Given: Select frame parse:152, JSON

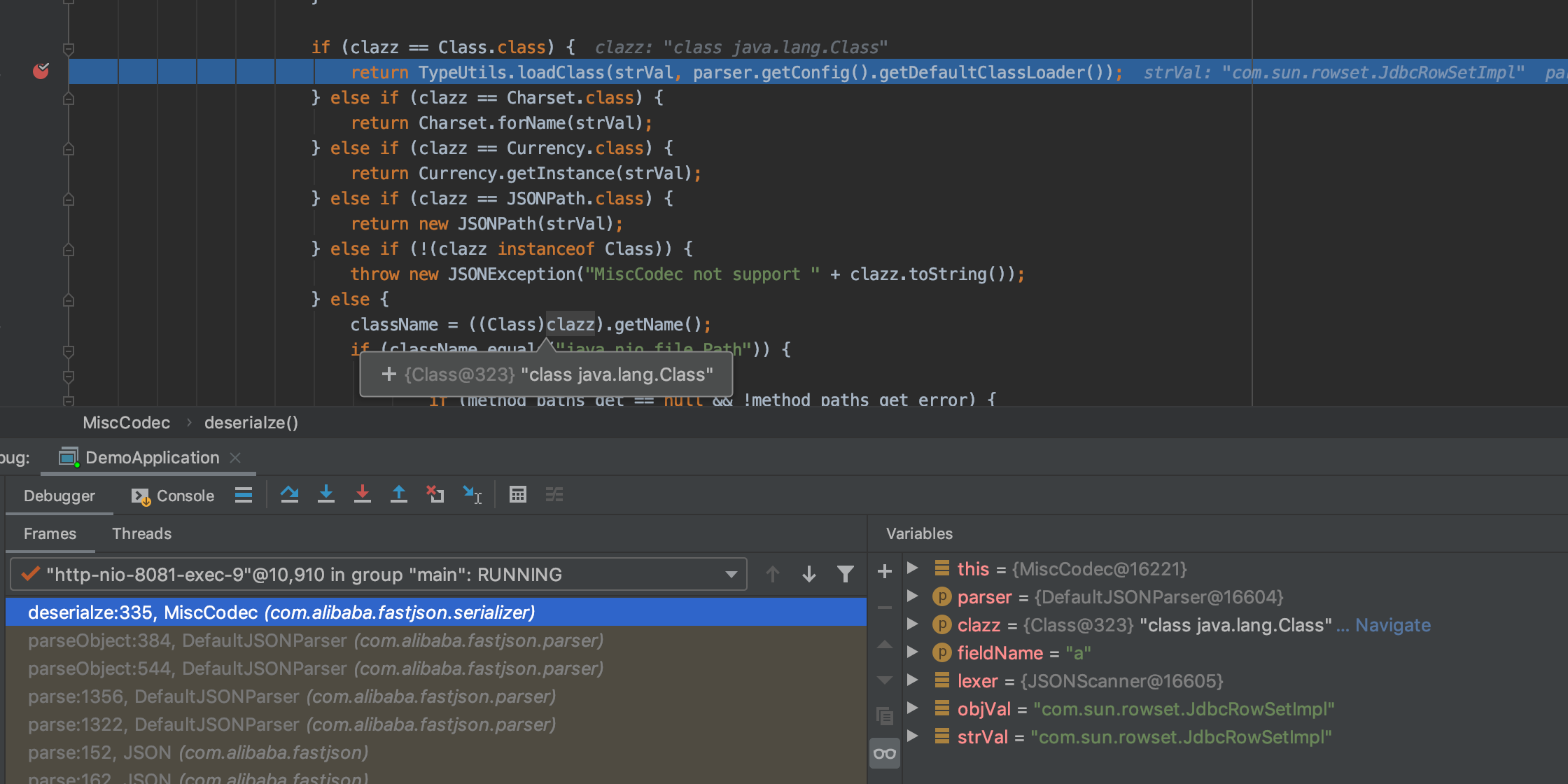Looking at the screenshot, I should pyautogui.click(x=436, y=752).
